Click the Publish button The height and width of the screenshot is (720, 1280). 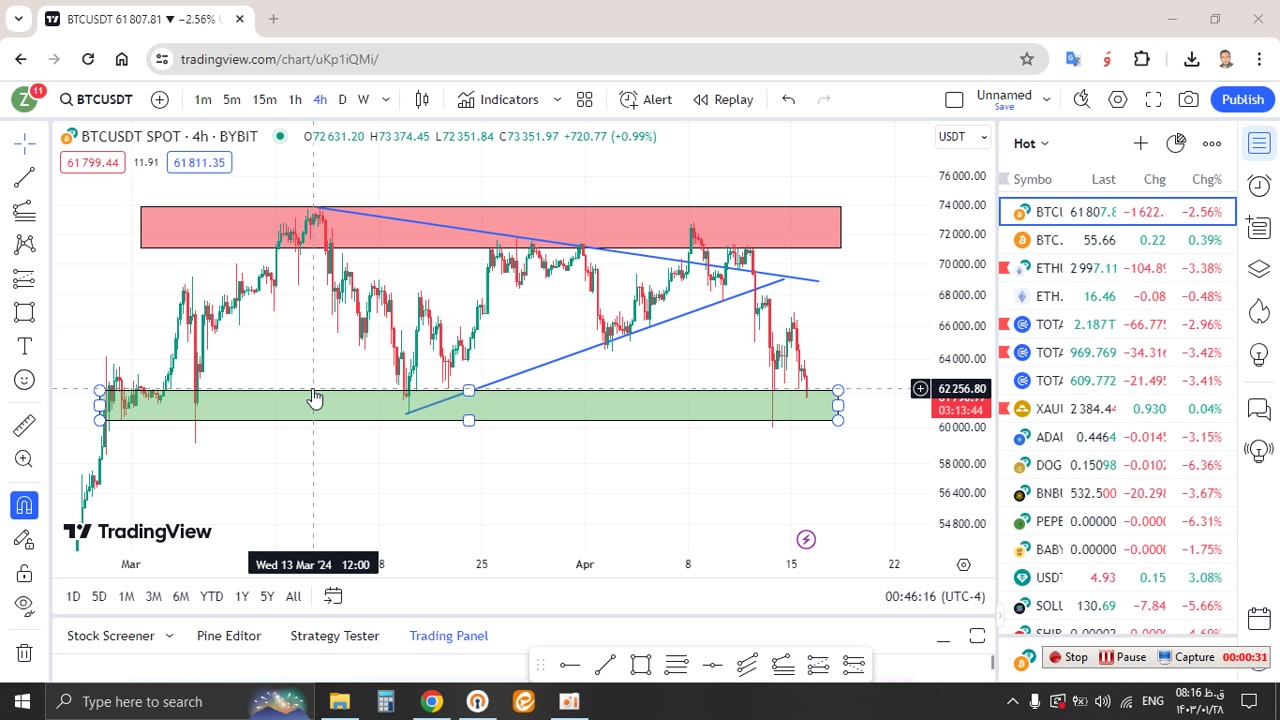tap(1243, 99)
